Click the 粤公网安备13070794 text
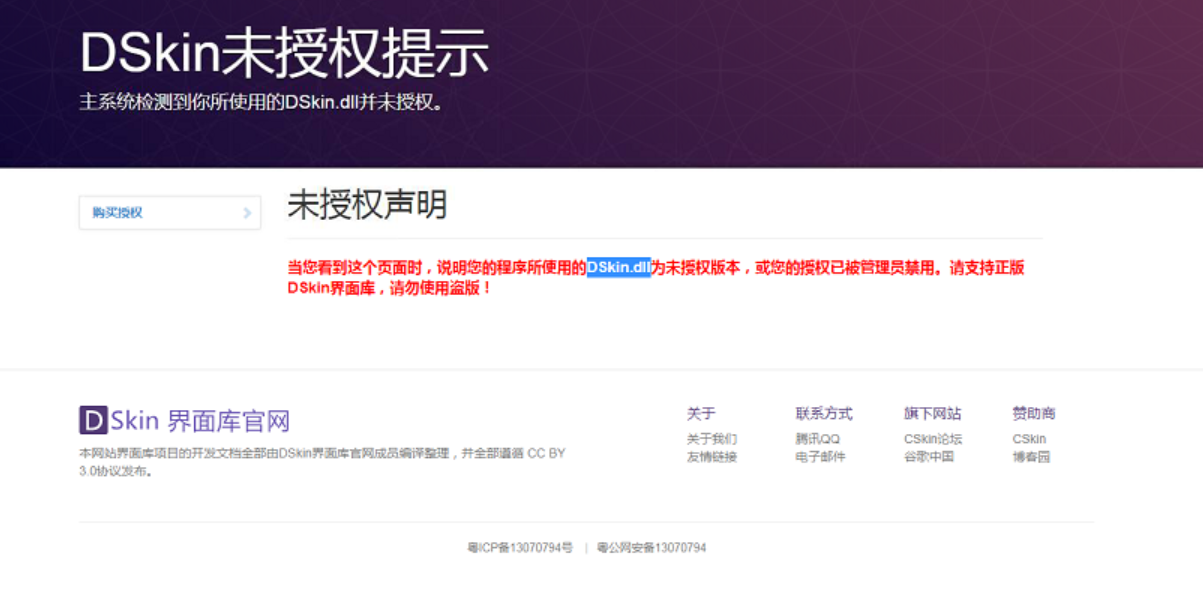Viewport: 1203px width, 615px height. [652, 548]
